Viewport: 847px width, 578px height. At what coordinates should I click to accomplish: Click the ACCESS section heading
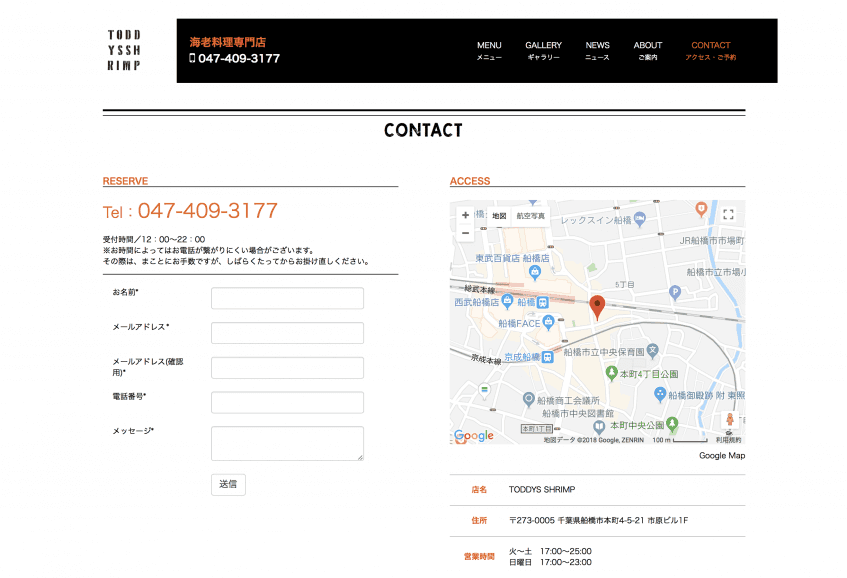470,181
